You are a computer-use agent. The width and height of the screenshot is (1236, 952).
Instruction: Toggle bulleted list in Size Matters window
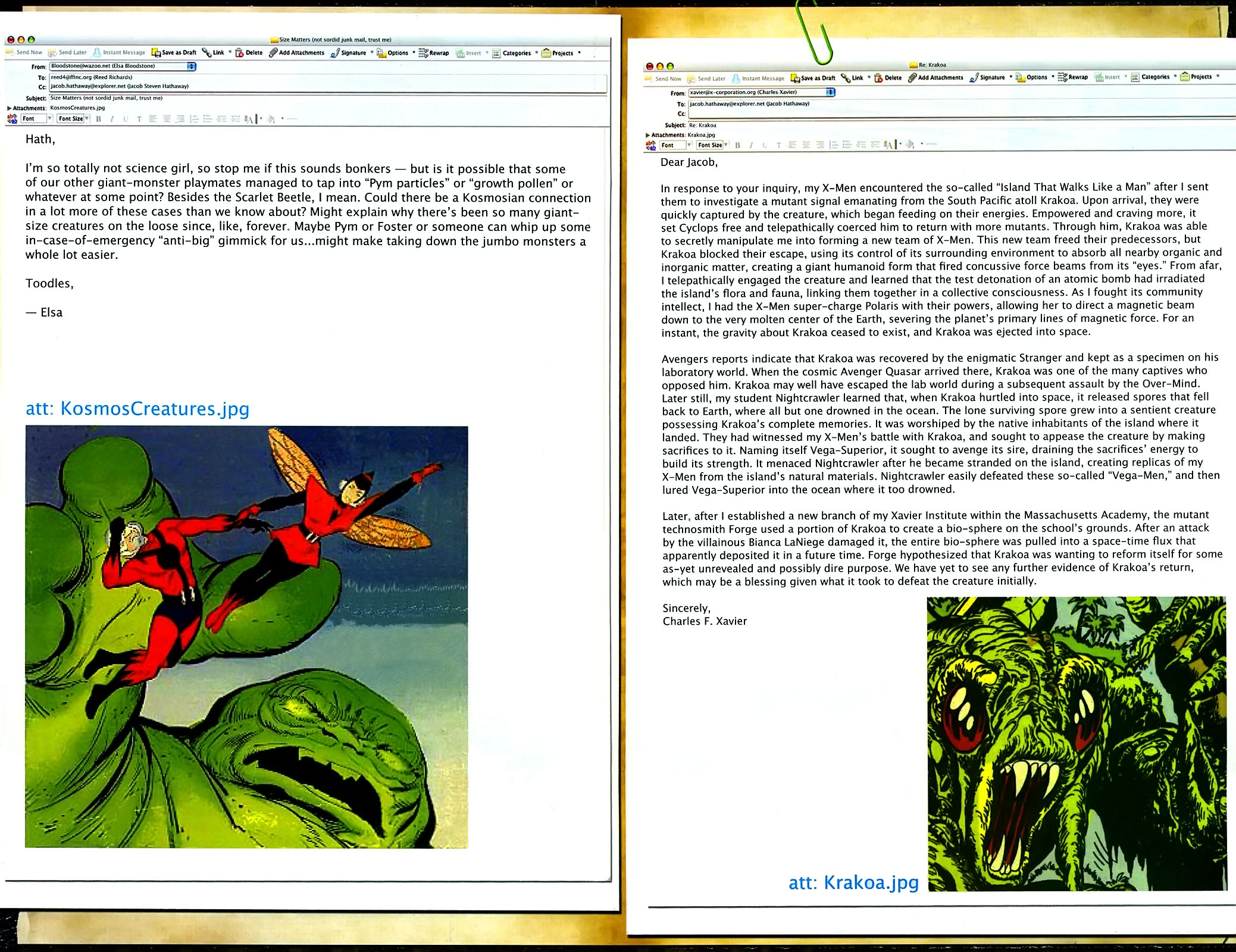pos(207,119)
